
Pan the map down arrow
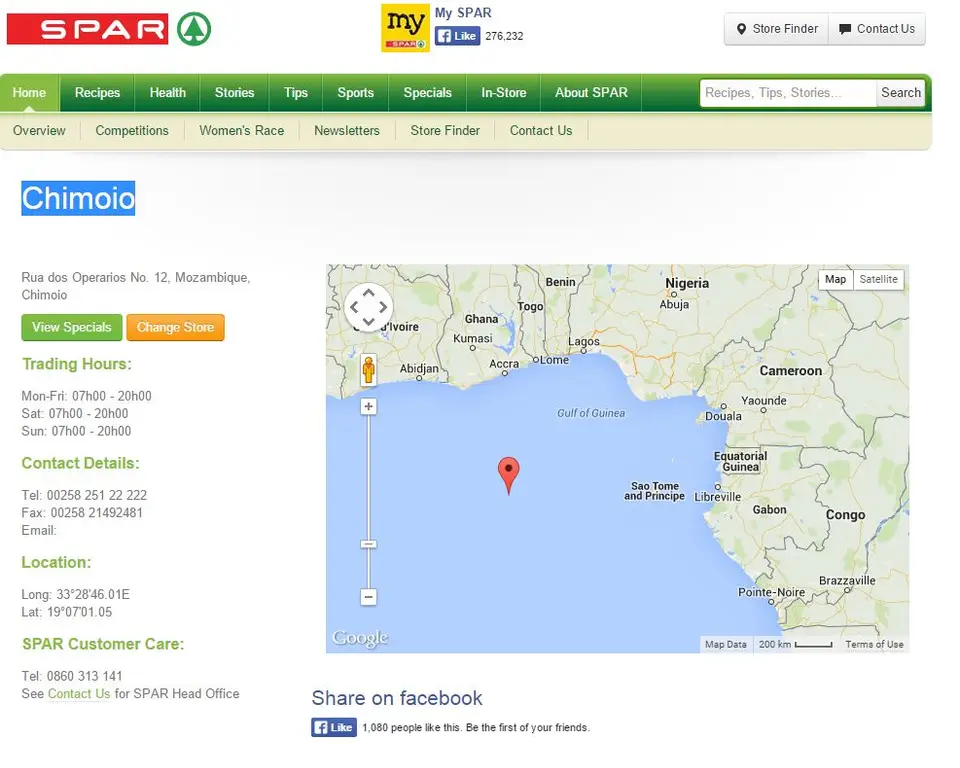click(x=368, y=322)
